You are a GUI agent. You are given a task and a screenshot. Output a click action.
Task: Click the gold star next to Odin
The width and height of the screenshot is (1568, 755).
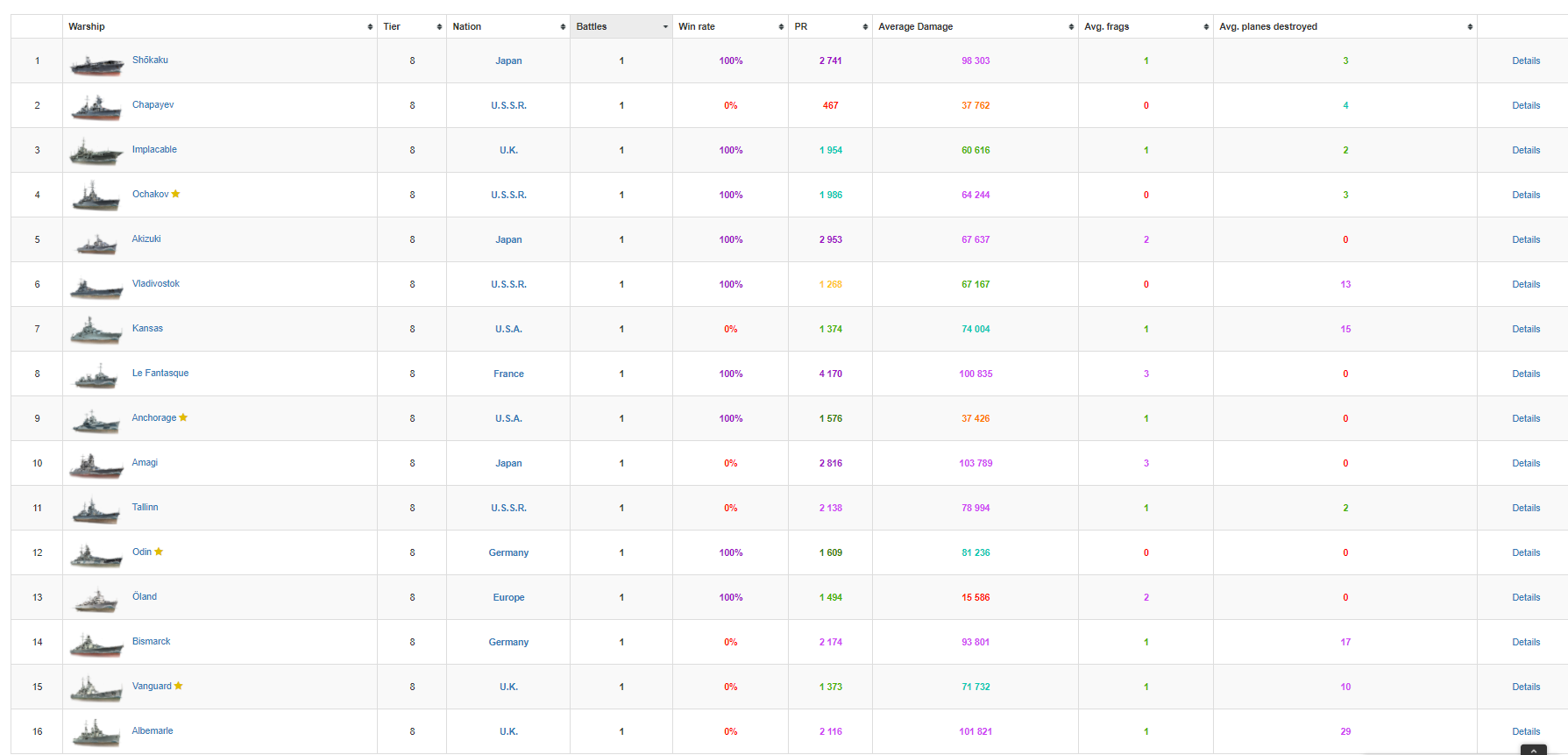pos(159,552)
